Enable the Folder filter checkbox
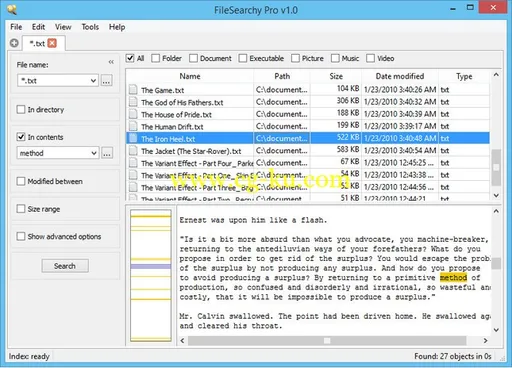Viewport: 512px width, 368px height. click(x=155, y=58)
